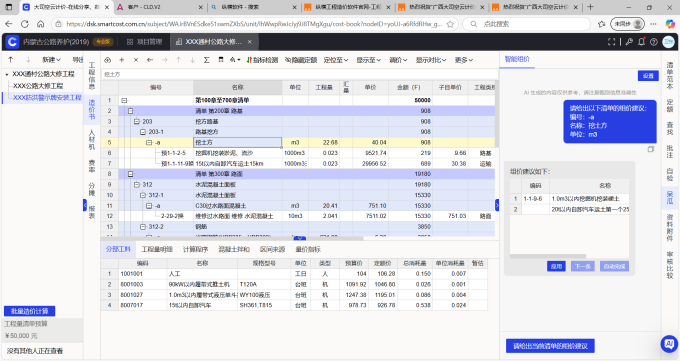
Task: Open the AI assistant chat bubble icon
Action: [x=669, y=343]
